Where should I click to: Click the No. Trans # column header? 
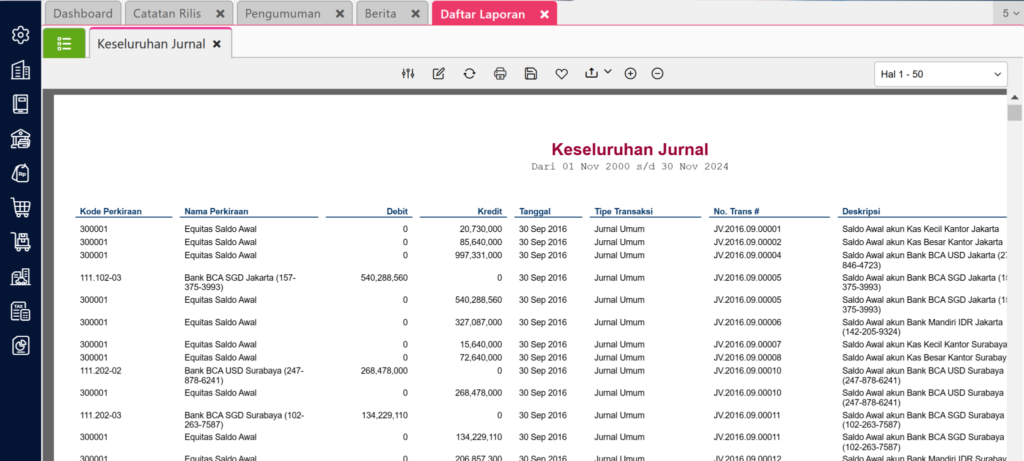(736, 212)
